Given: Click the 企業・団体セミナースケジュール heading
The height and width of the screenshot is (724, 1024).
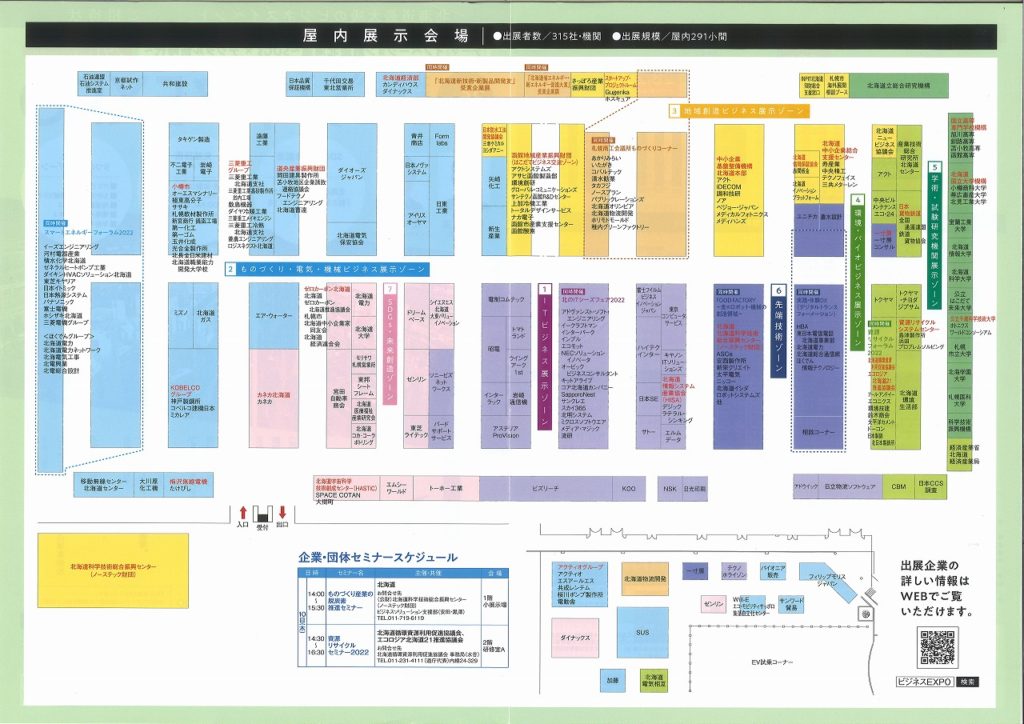Looking at the screenshot, I should tap(377, 558).
